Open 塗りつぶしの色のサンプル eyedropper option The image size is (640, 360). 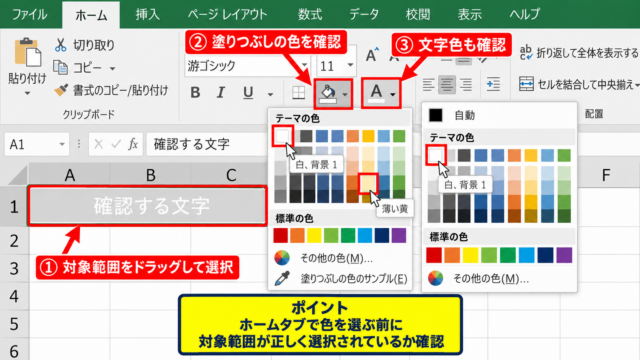(x=340, y=278)
